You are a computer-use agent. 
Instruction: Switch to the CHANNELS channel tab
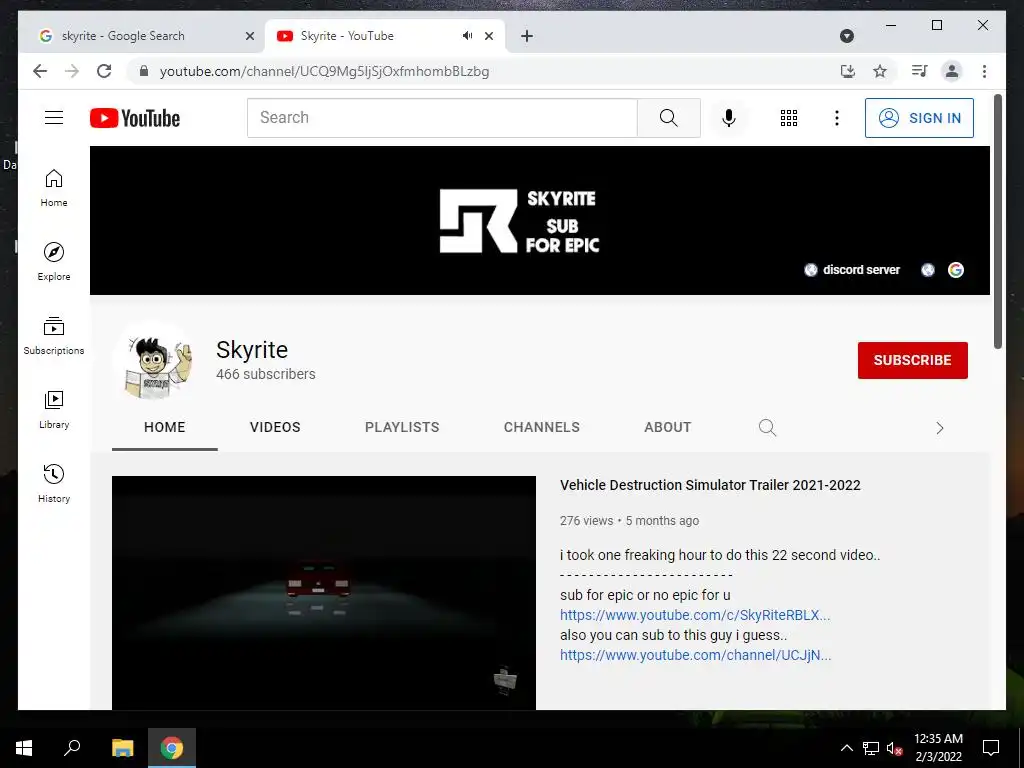click(x=541, y=427)
